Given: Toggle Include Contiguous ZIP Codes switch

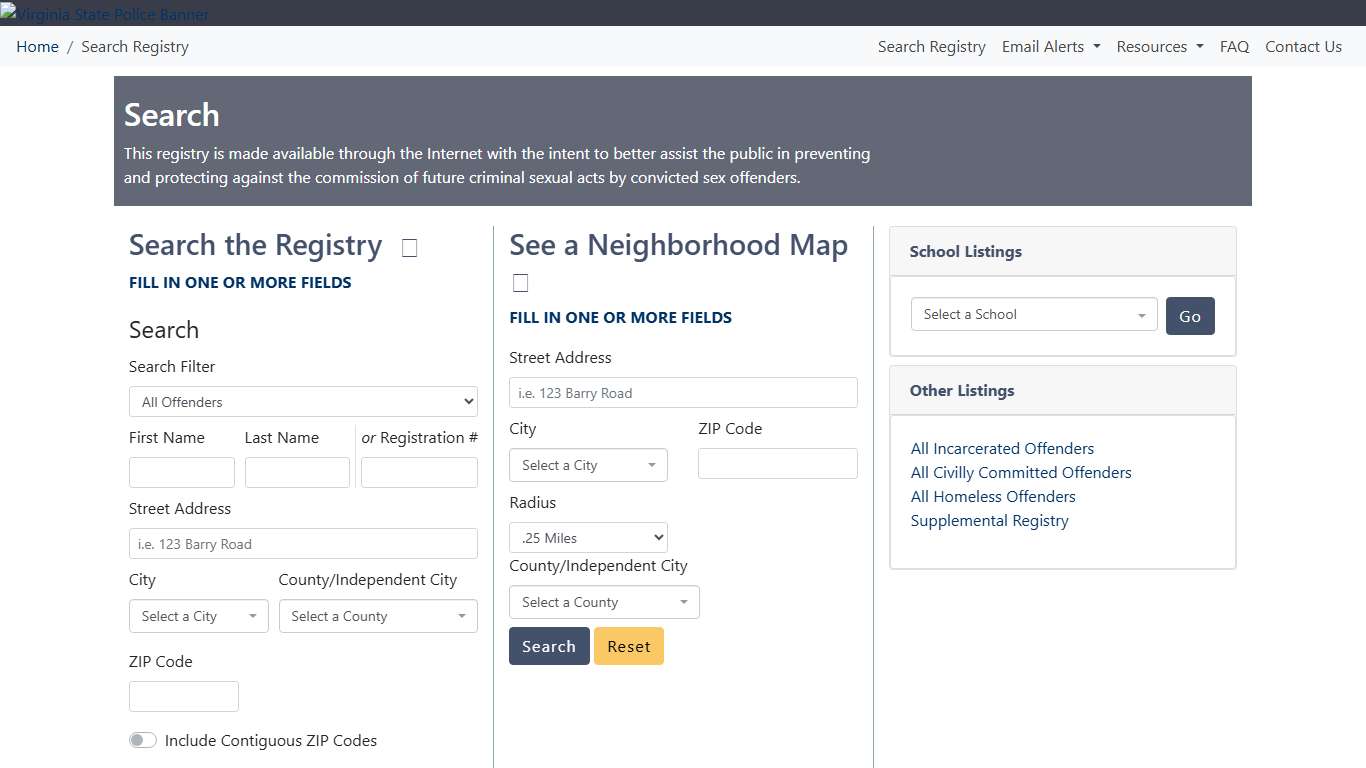Looking at the screenshot, I should pos(143,740).
